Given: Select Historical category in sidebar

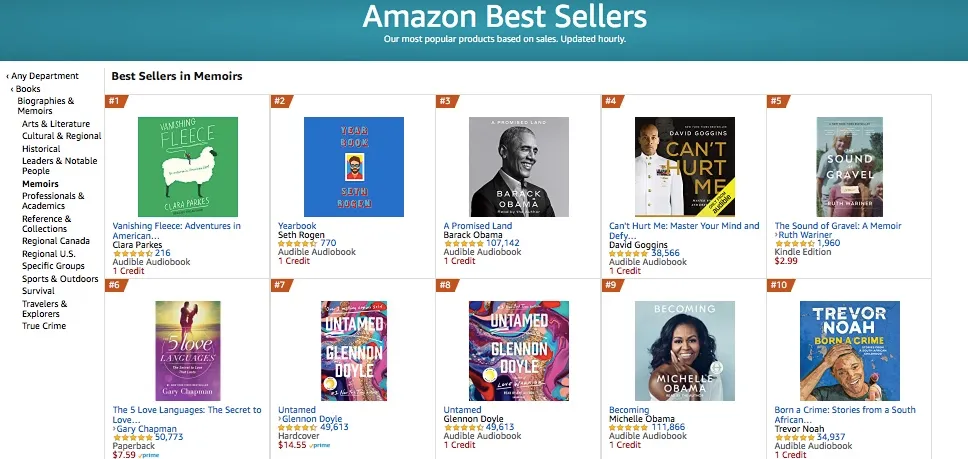Looking at the screenshot, I should (x=41, y=148).
